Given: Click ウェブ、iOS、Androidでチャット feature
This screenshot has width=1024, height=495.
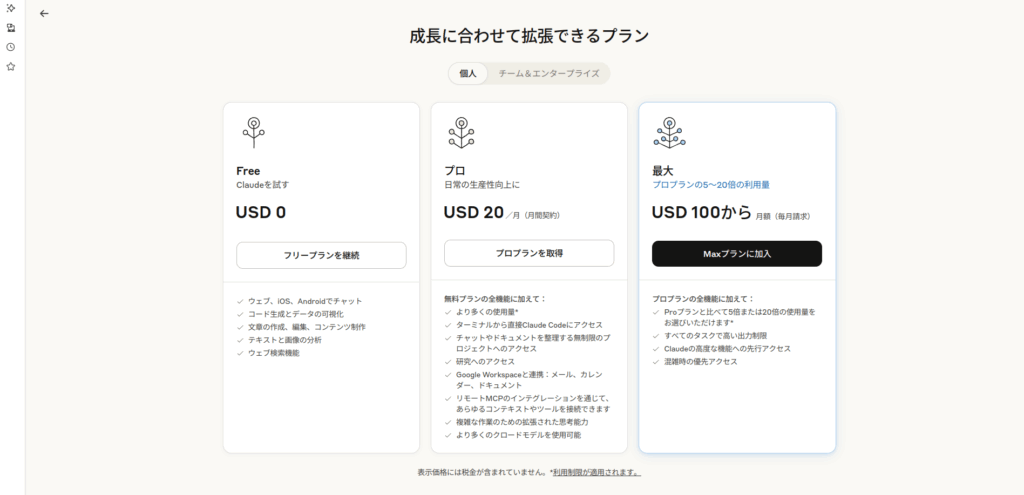Looking at the screenshot, I should pyautogui.click(x=305, y=301).
